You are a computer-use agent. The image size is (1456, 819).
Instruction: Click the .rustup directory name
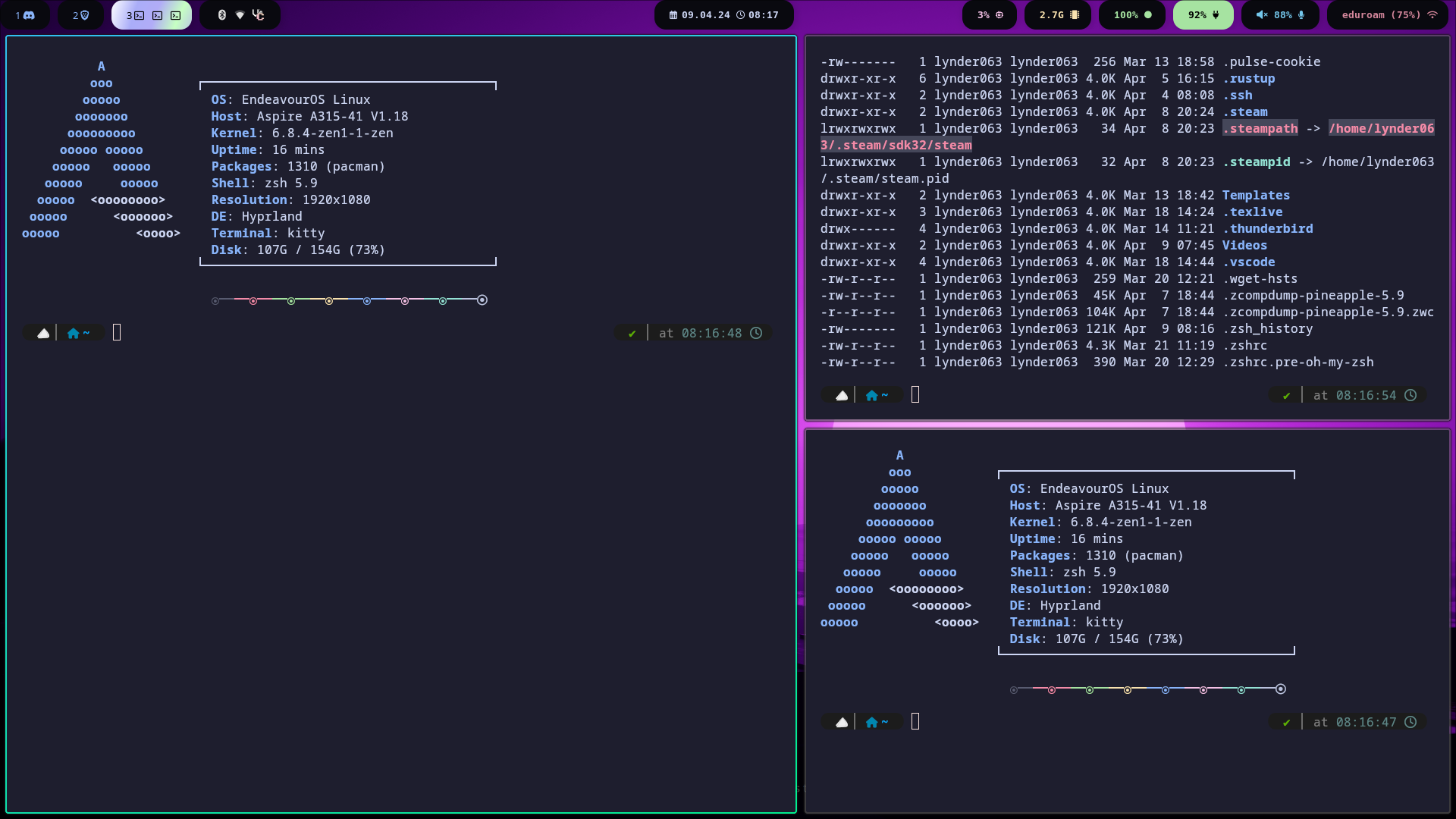click(x=1249, y=78)
